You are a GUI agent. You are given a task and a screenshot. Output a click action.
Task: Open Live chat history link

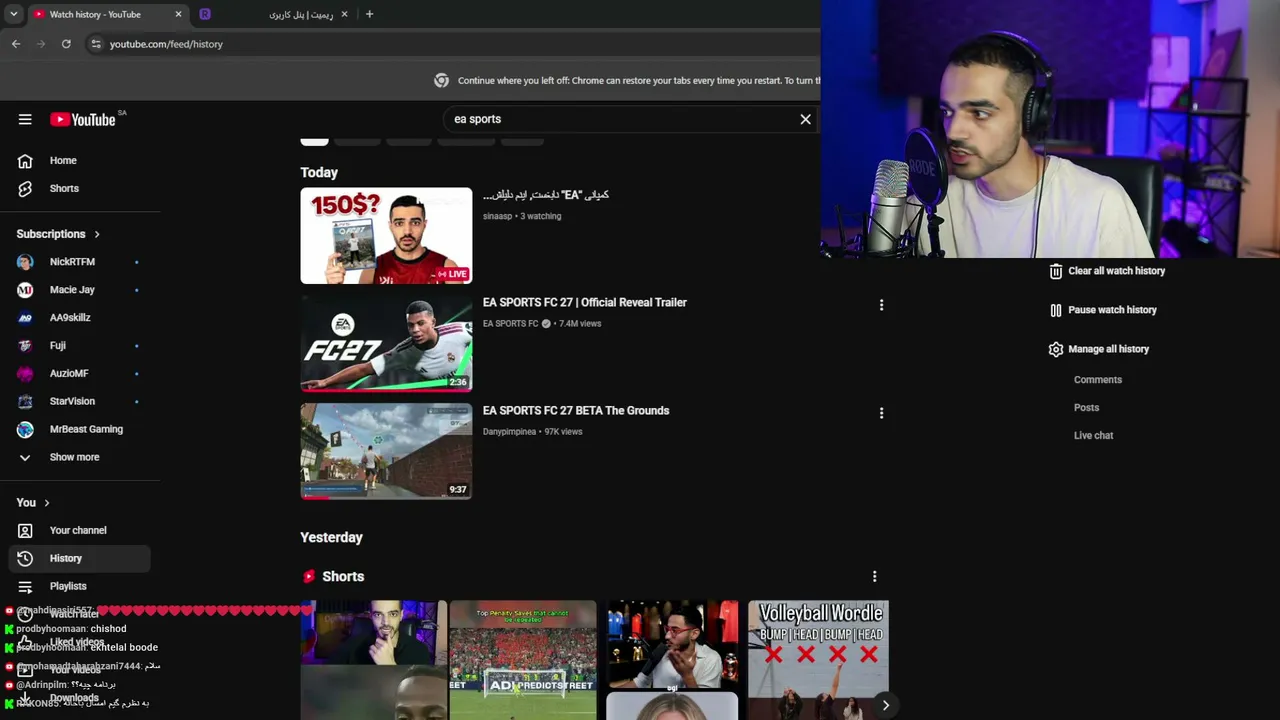pyautogui.click(x=1093, y=436)
